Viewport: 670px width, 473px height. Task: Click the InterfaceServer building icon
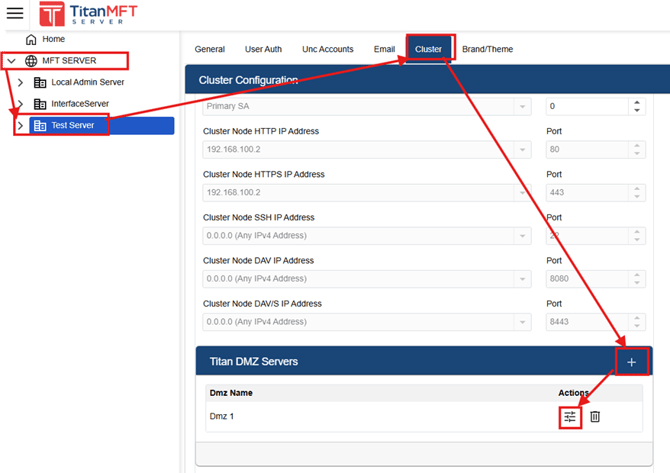[x=40, y=104]
